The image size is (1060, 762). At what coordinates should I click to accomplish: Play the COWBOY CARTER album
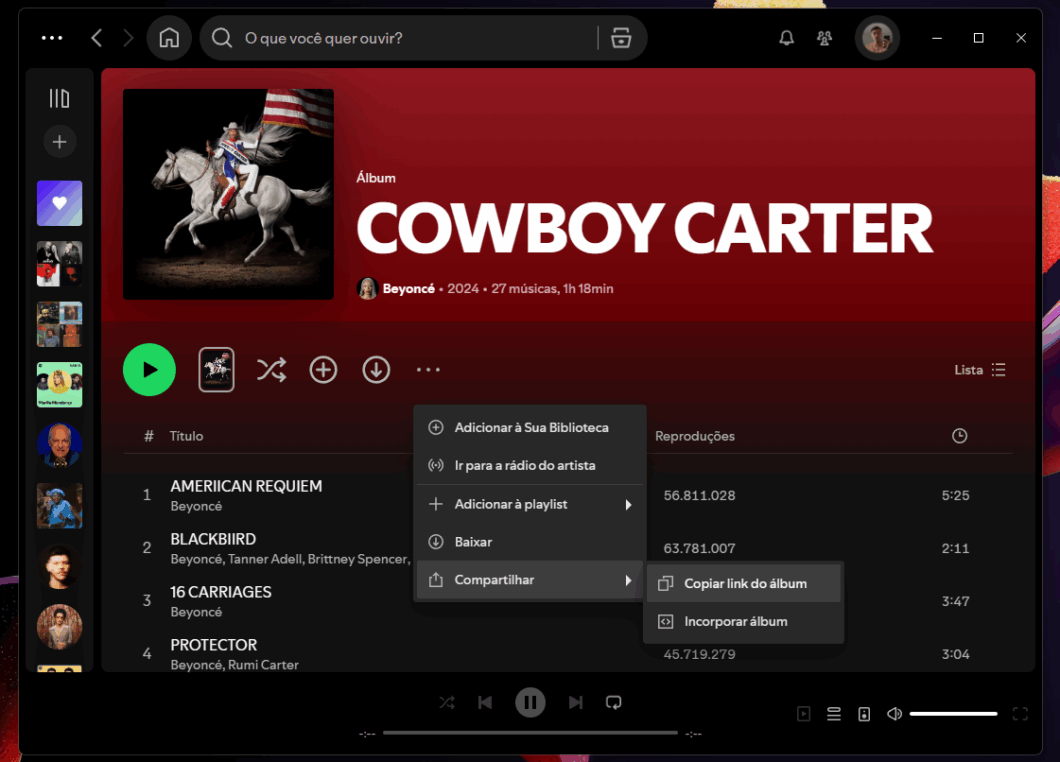(x=149, y=369)
